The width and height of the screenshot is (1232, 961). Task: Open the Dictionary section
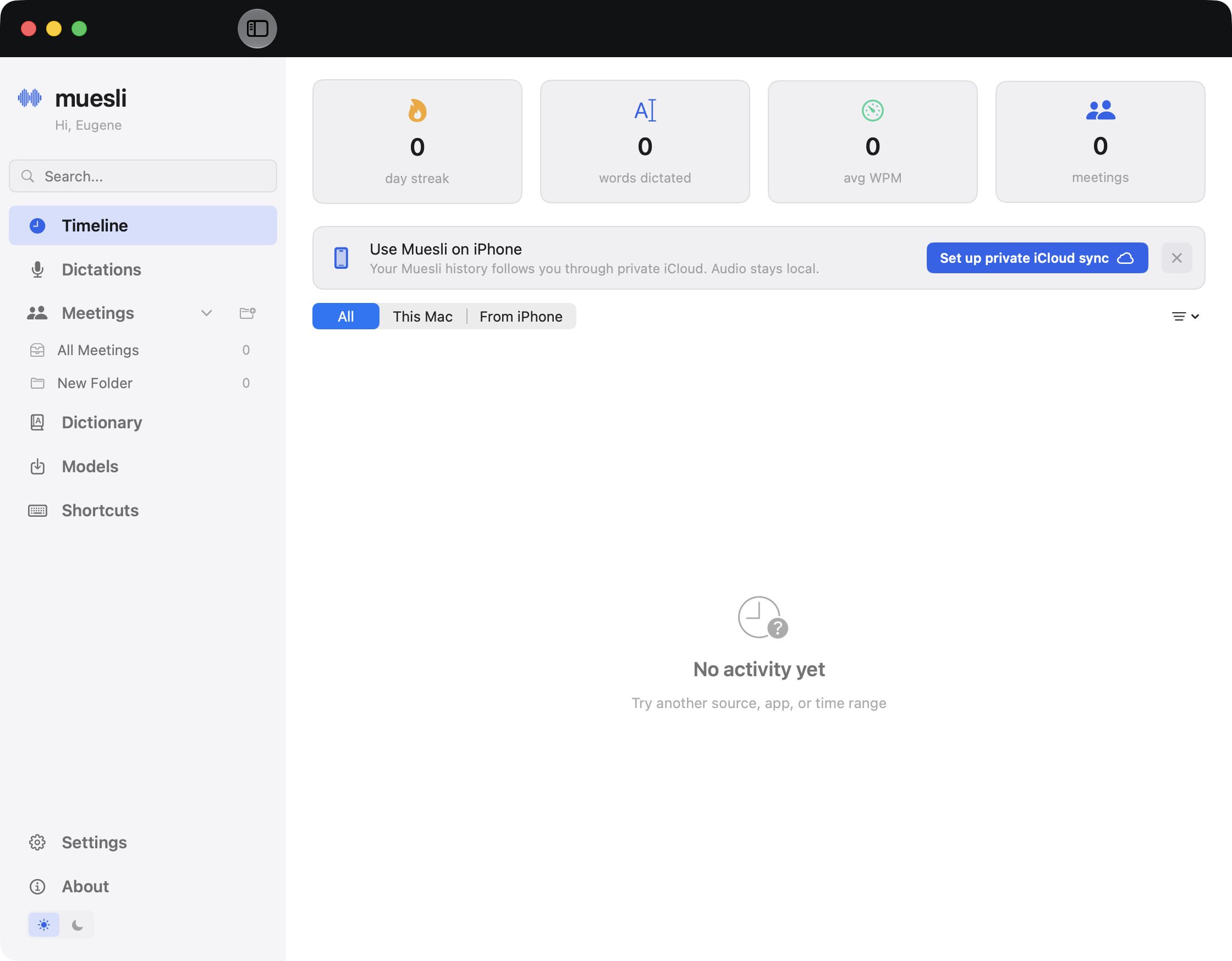tap(142, 422)
